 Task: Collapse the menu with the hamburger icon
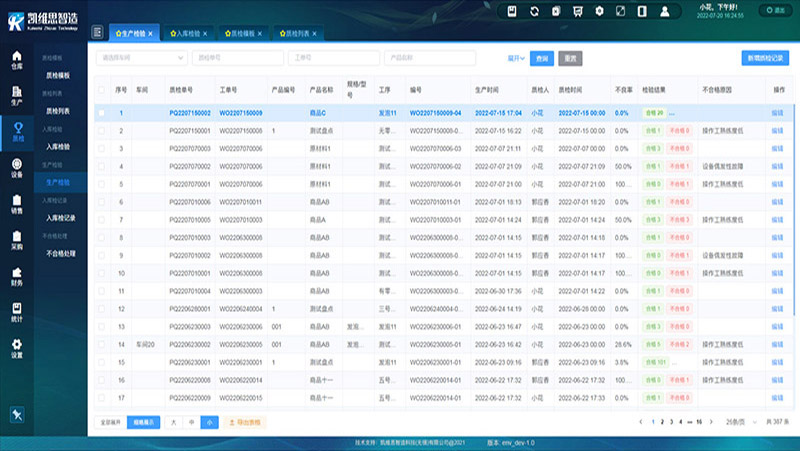[x=97, y=32]
